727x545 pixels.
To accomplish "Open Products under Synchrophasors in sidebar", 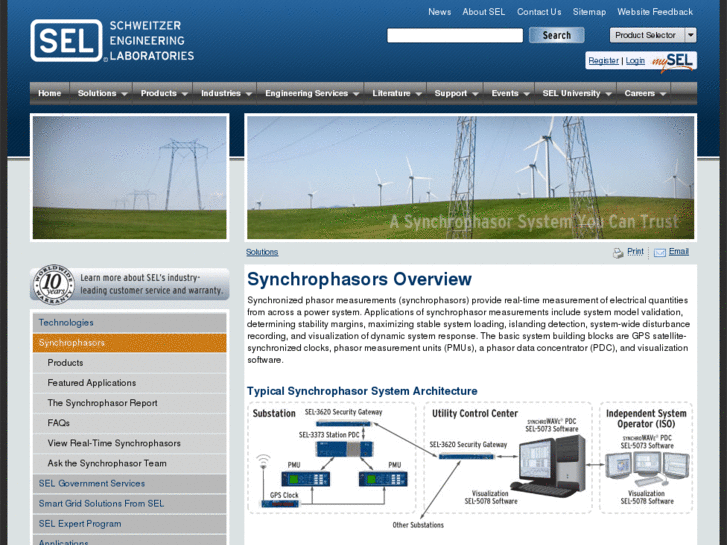I will (129, 363).
